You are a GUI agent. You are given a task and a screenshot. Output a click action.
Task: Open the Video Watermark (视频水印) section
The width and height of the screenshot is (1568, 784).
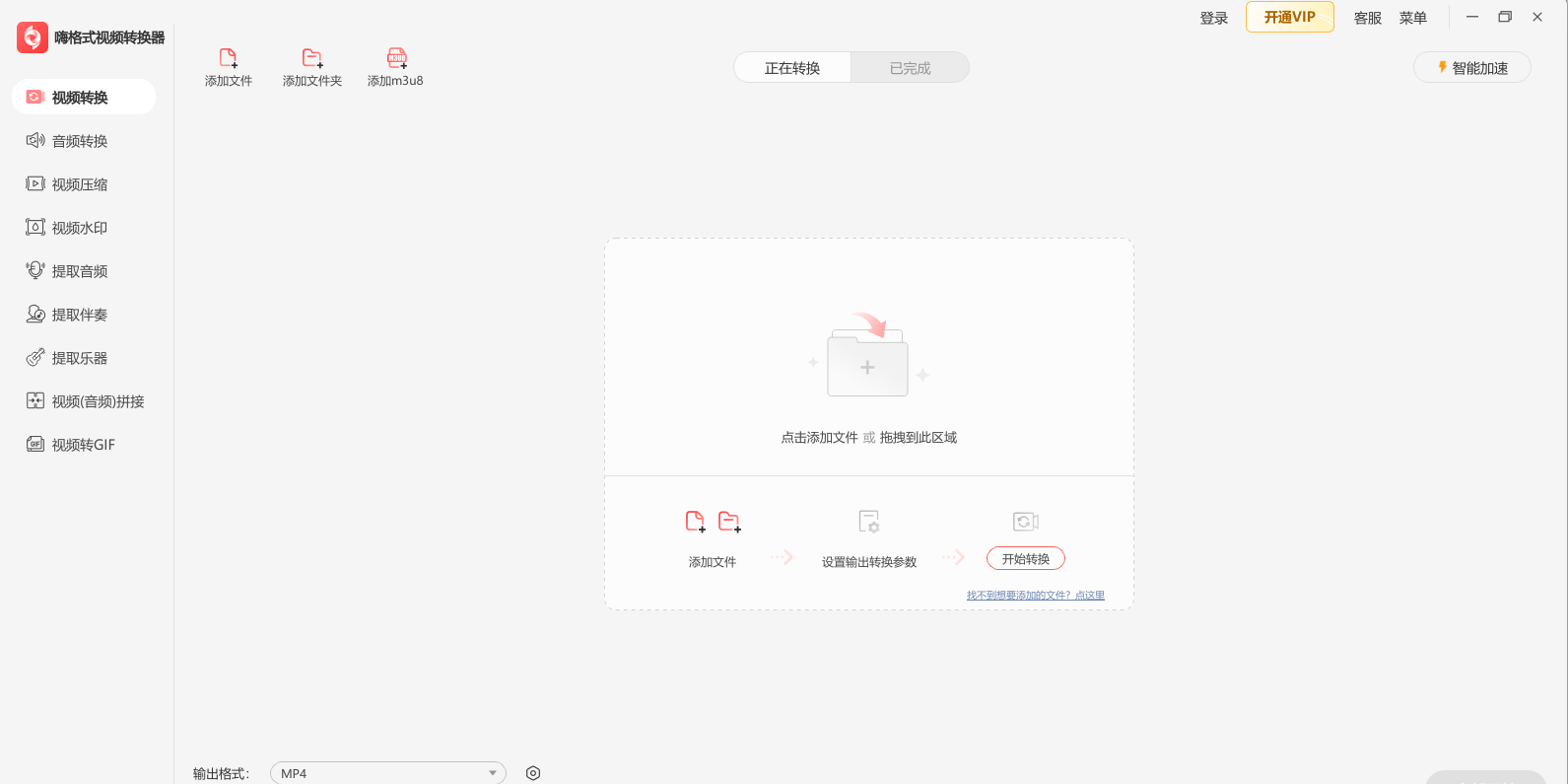[x=80, y=228]
